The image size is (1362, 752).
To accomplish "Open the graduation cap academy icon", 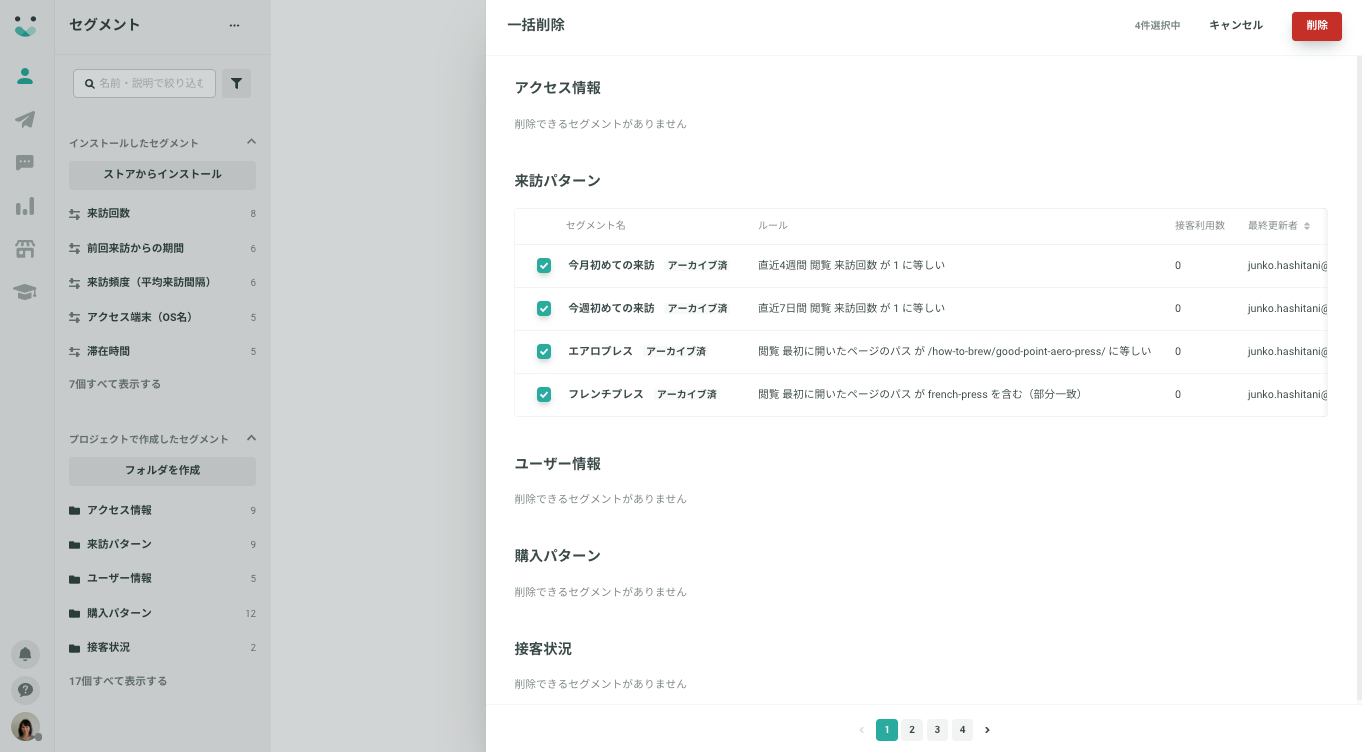I will click(25, 292).
